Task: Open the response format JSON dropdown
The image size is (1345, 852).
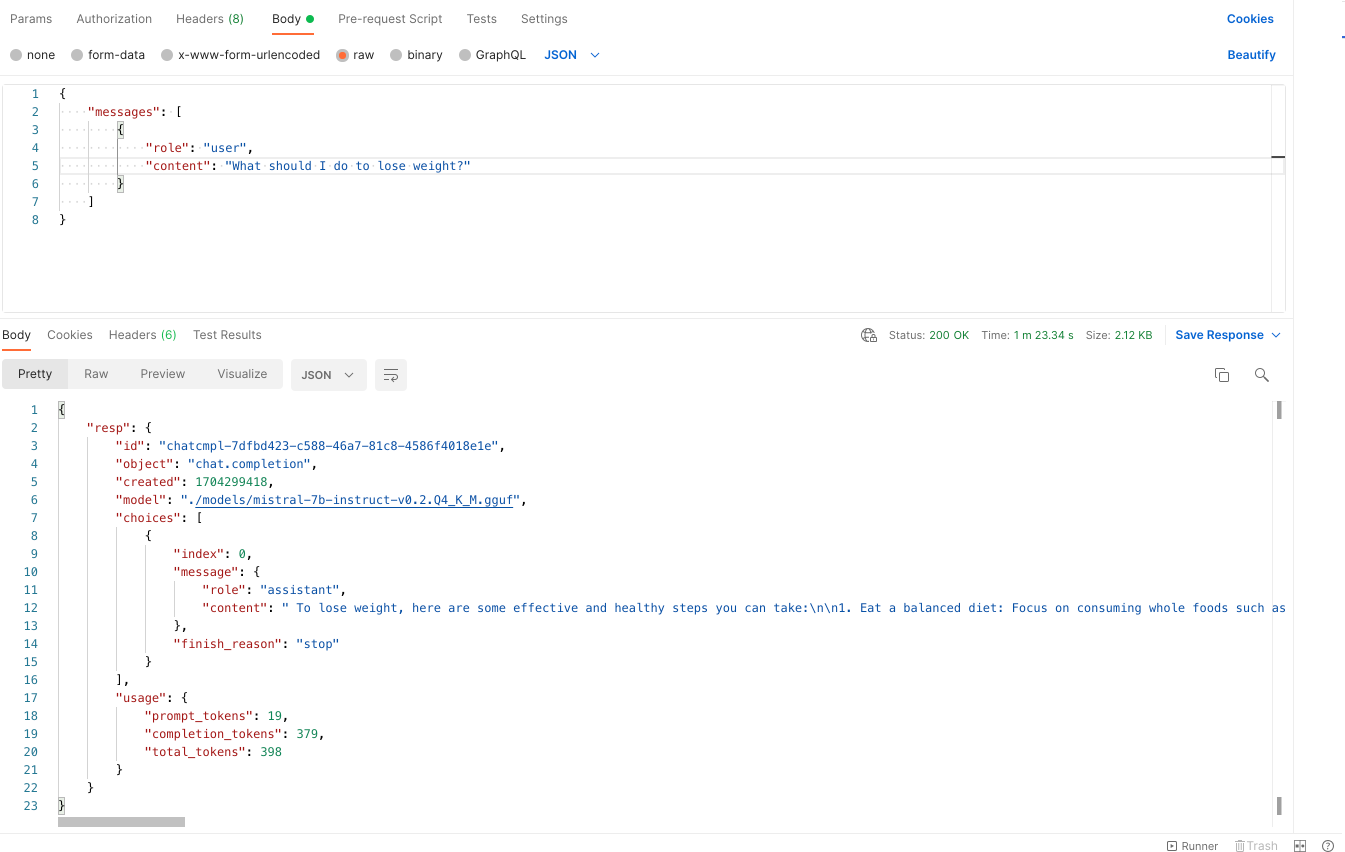Action: tap(328, 375)
